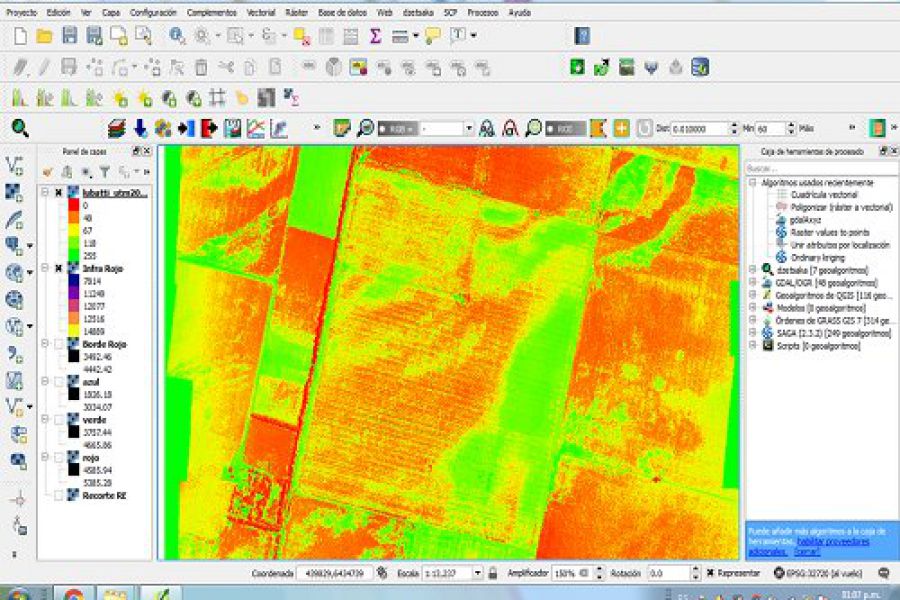Activate the map tips speech bubble icon
The image size is (900, 600).
pos(433,36)
